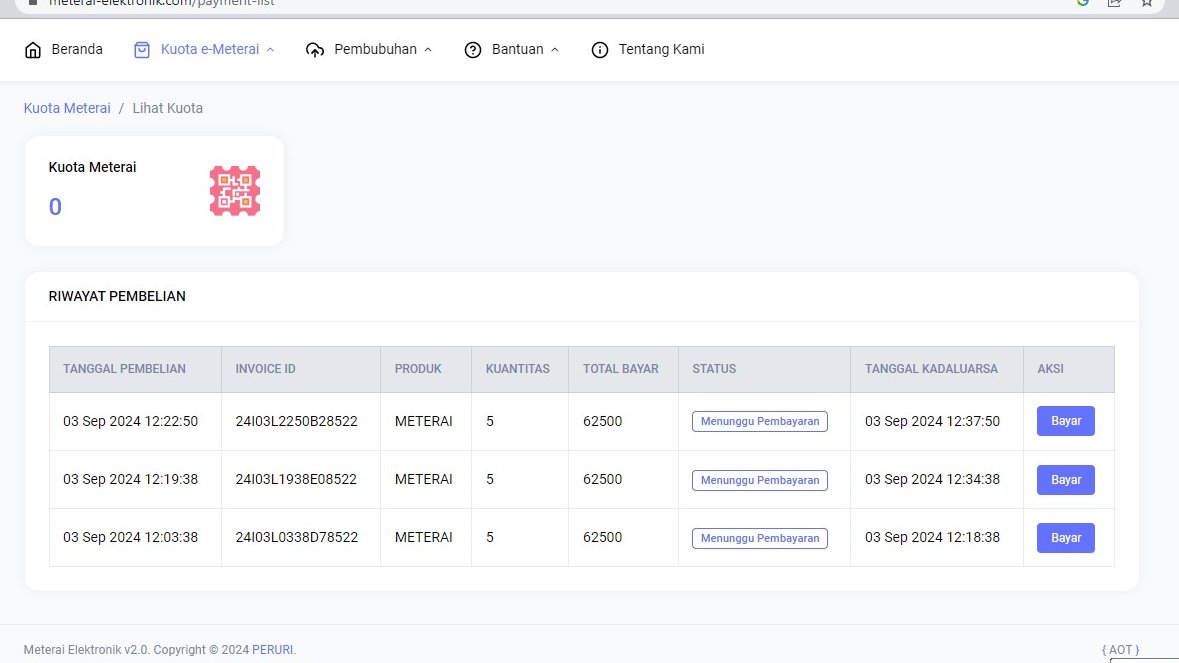Expand the Bantuan dropdown chevron
This screenshot has width=1179, height=663.
pos(555,50)
